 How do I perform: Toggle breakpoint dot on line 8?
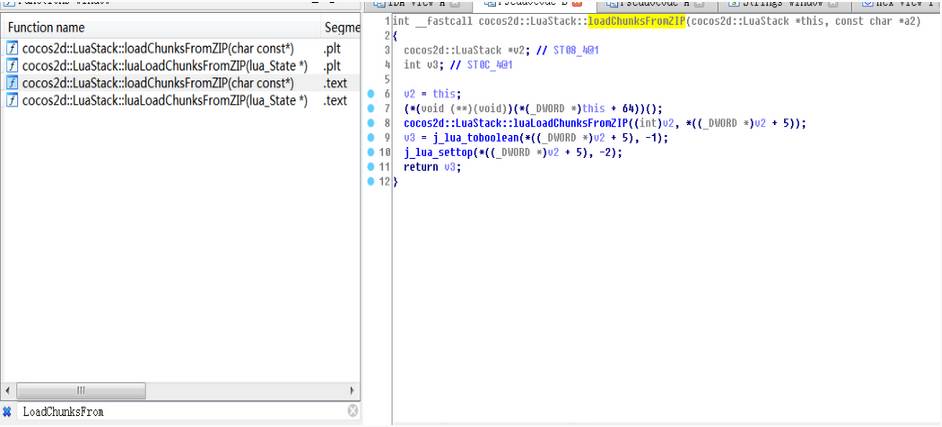pyautogui.click(x=371, y=123)
